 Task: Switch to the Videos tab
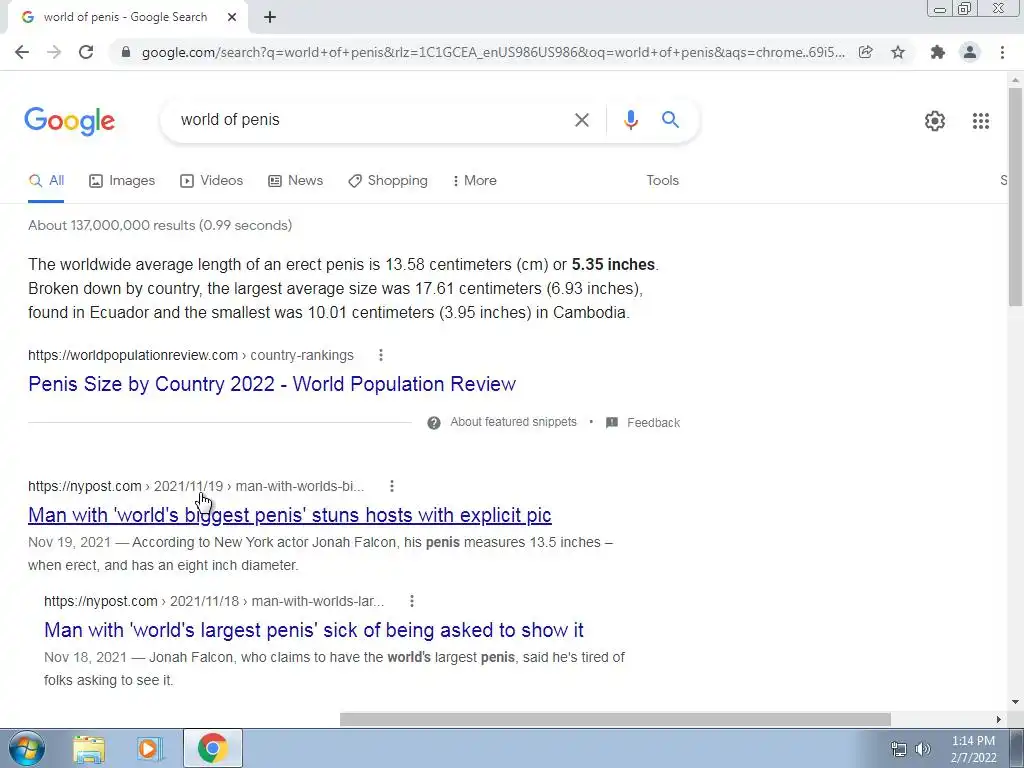(x=212, y=181)
